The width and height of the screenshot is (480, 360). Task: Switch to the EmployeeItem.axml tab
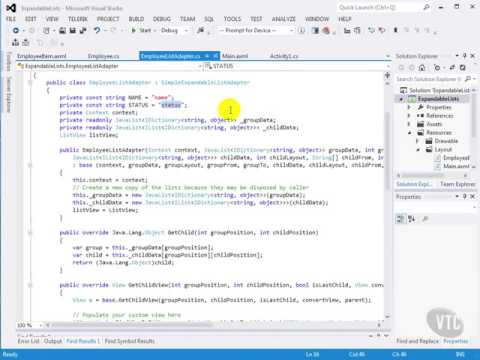click(x=42, y=56)
